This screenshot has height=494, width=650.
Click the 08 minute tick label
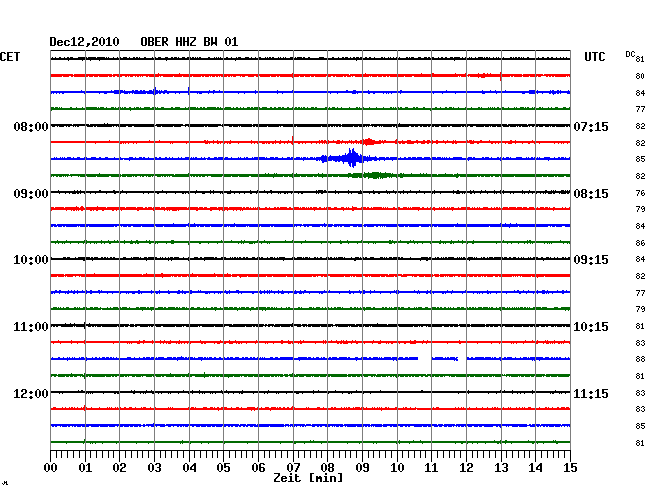pyautogui.click(x=327, y=467)
